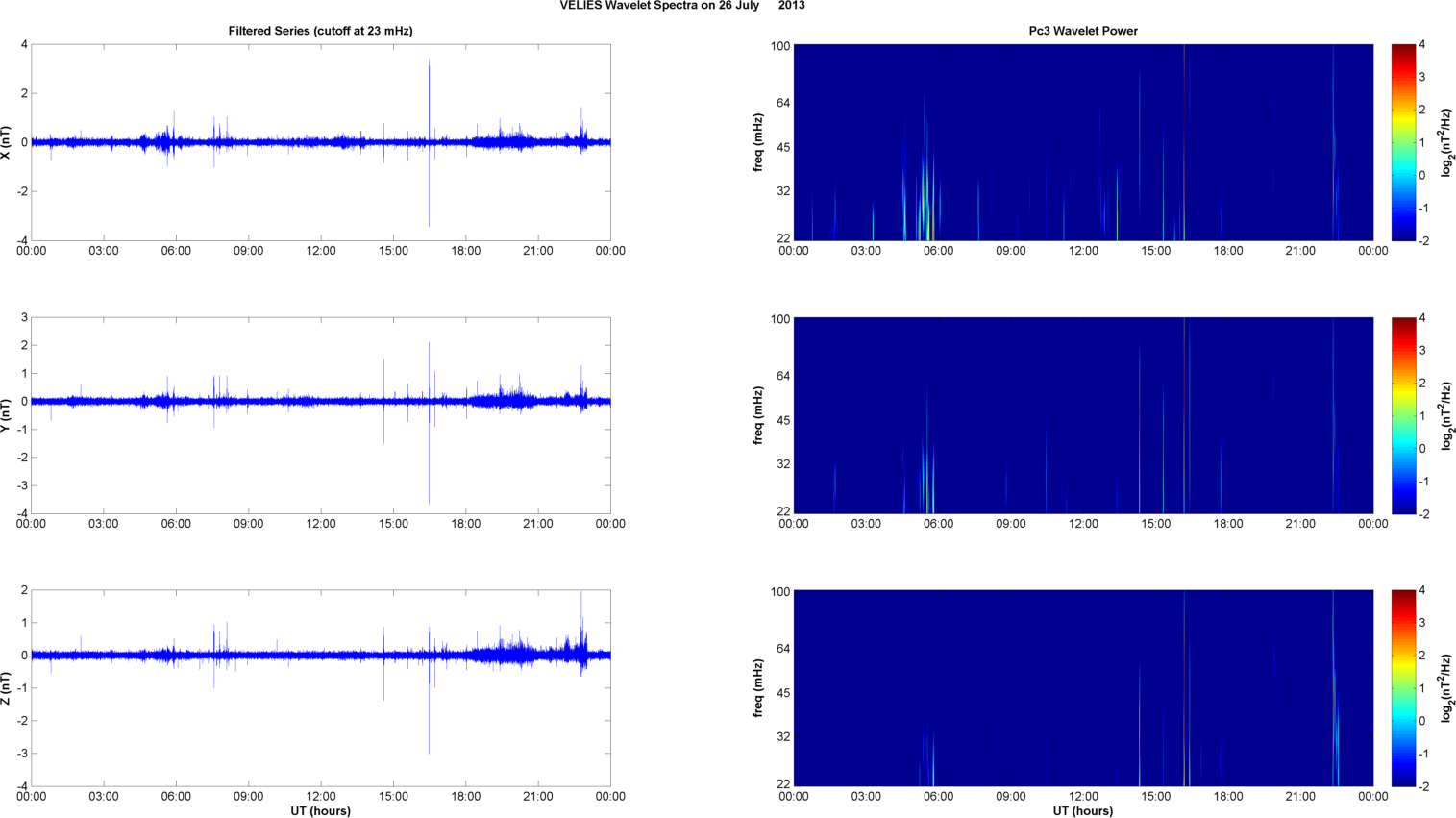Click the bottom wavelet power spectrogram

click(x=1083, y=688)
